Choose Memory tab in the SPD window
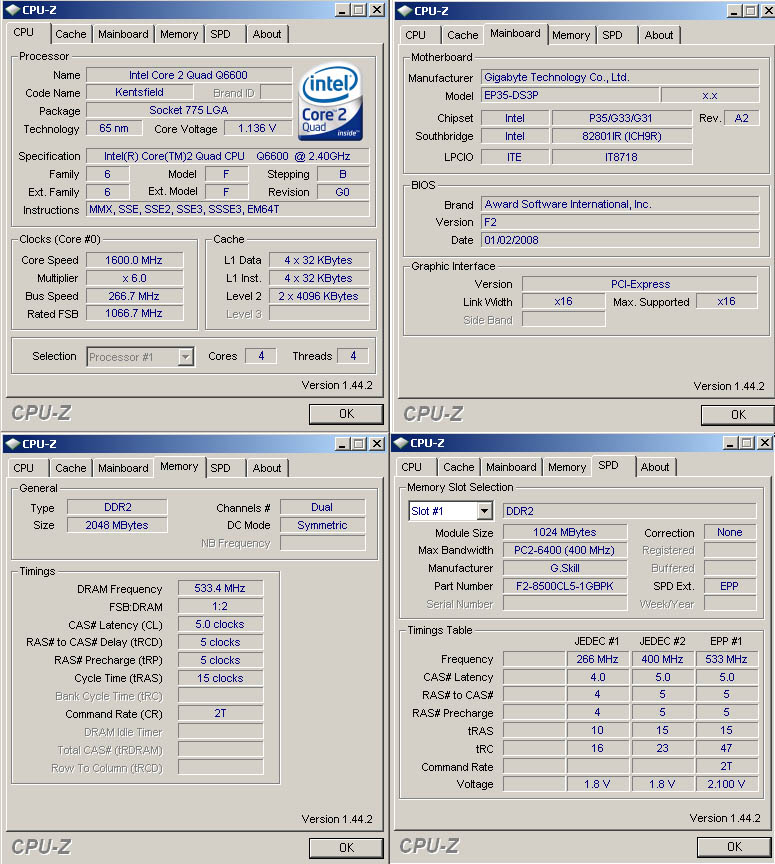 pos(567,467)
